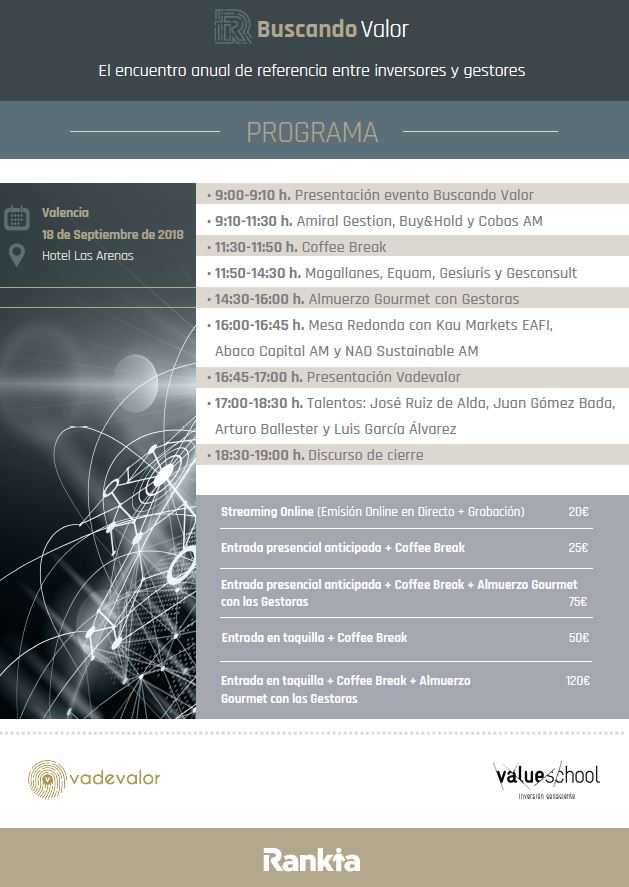Click the Rankia logo in the footer

point(312,860)
